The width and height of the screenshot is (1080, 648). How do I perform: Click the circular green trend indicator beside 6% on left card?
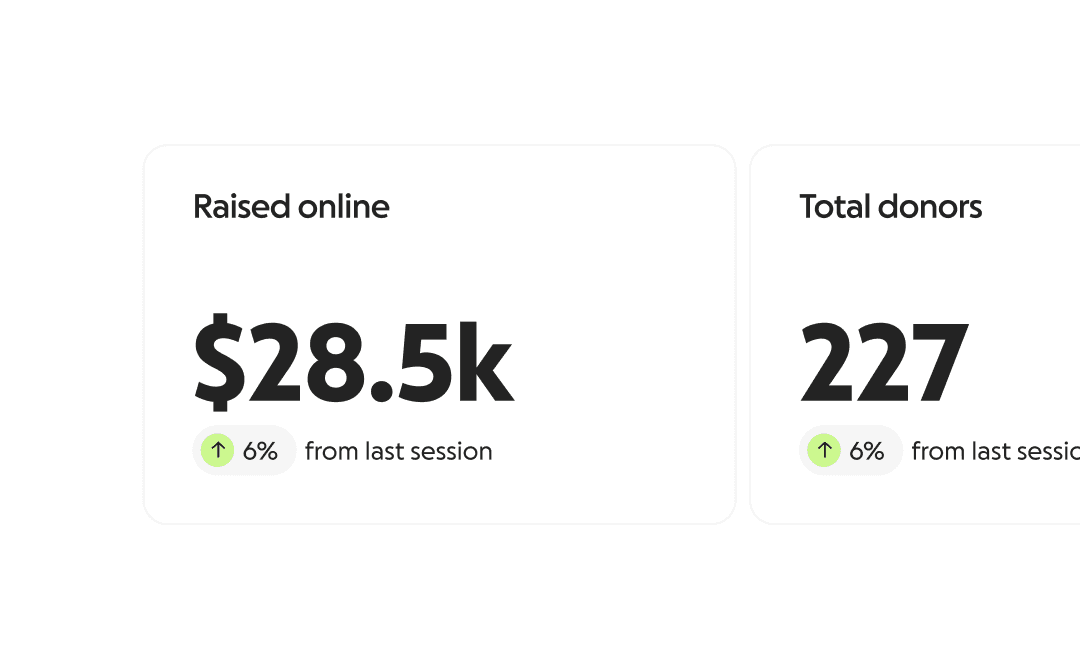[217, 450]
